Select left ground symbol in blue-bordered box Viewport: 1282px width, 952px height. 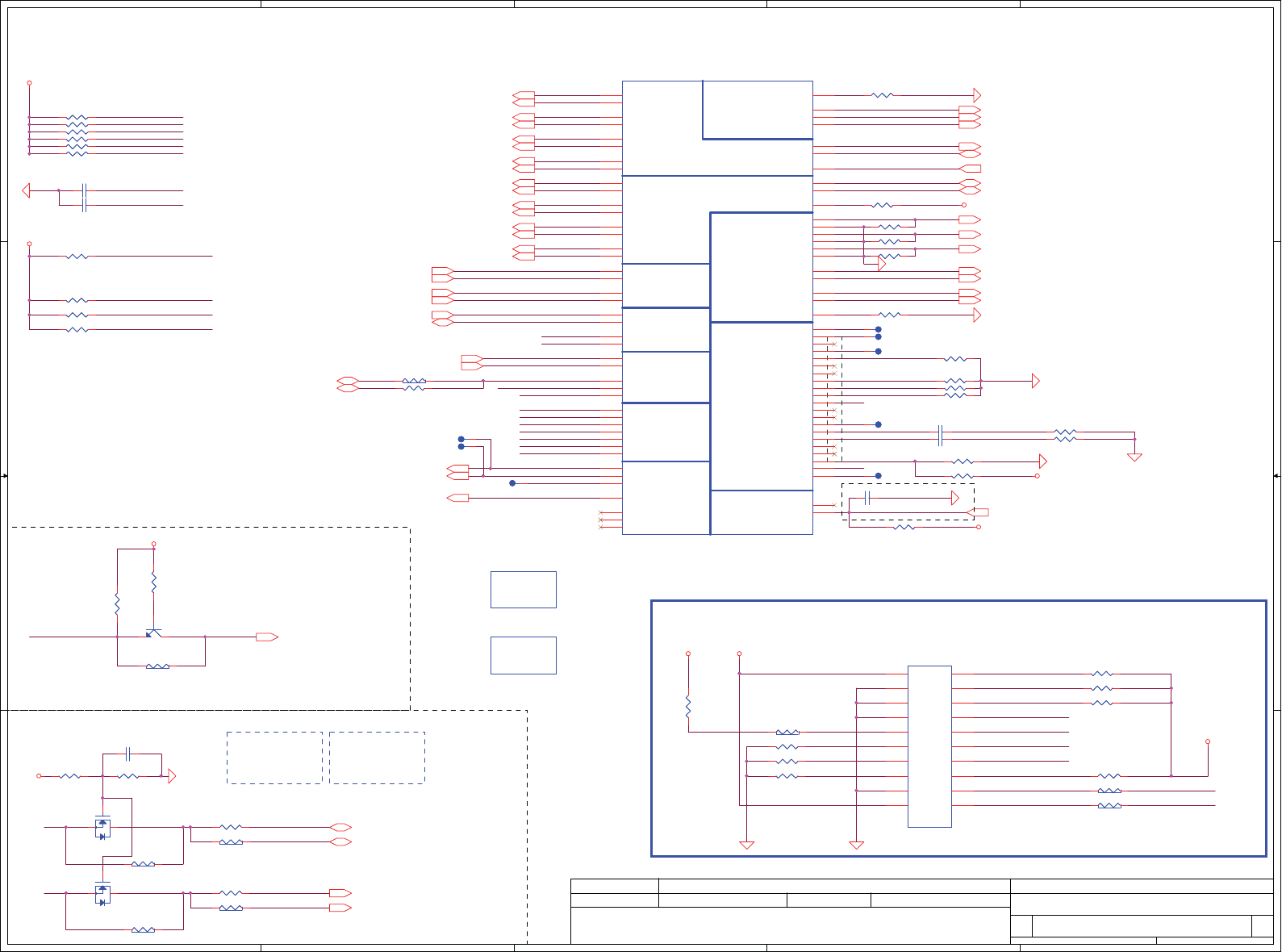pos(747,846)
